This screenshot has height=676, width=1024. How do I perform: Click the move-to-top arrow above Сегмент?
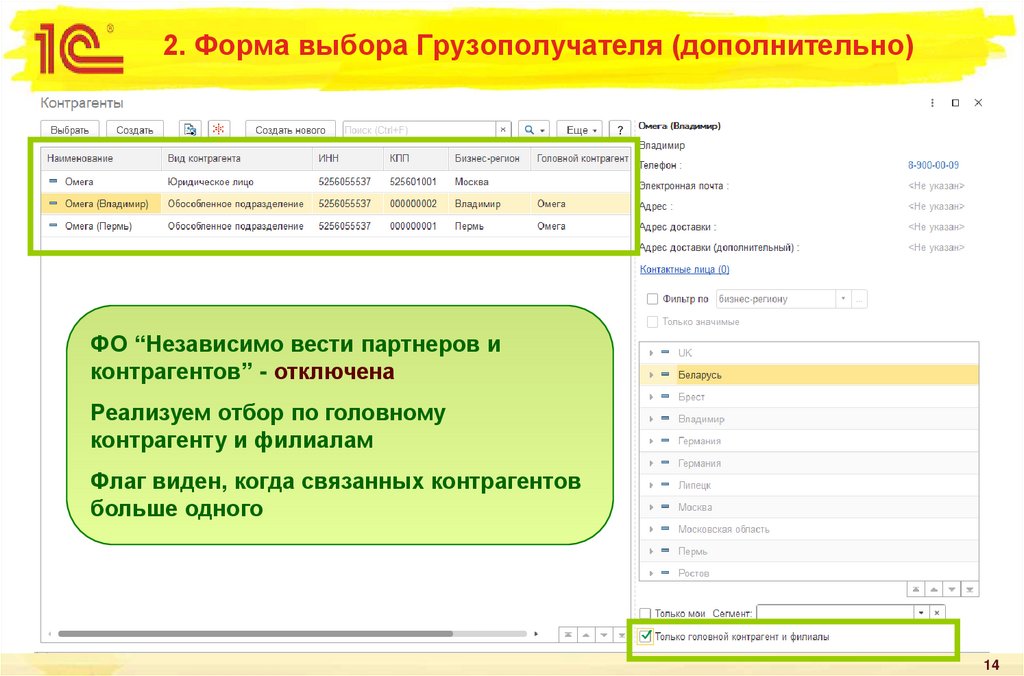pyautogui.click(x=915, y=589)
